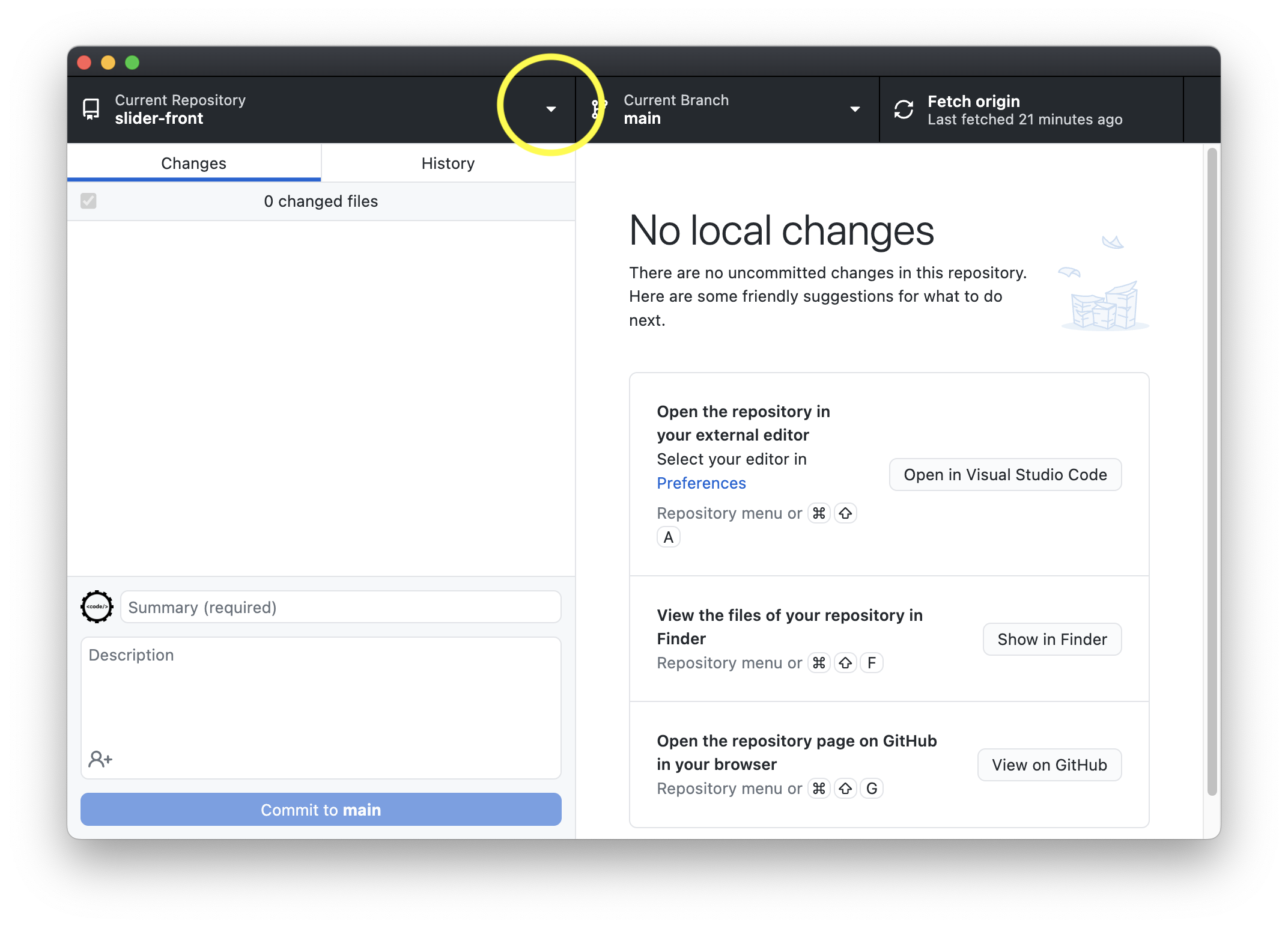Click the green fullscreen window button
Screen dimensions: 1288x928
pyautogui.click(x=132, y=63)
